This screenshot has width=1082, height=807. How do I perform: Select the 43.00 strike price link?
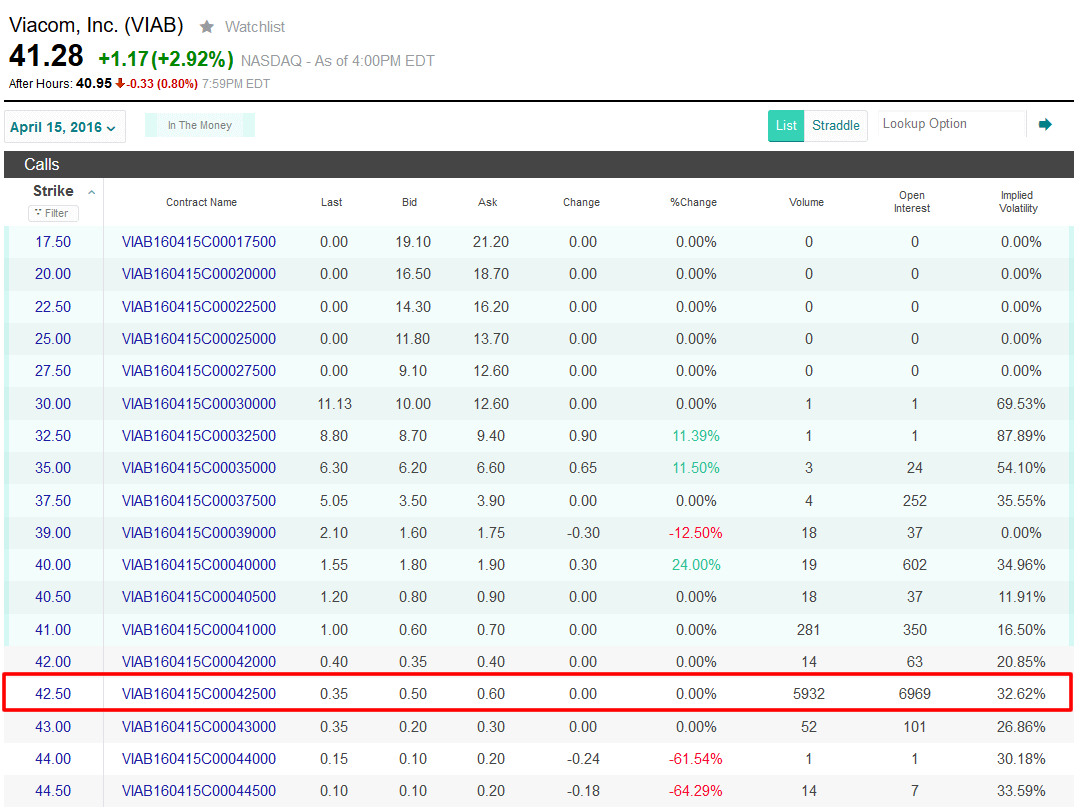click(x=53, y=727)
